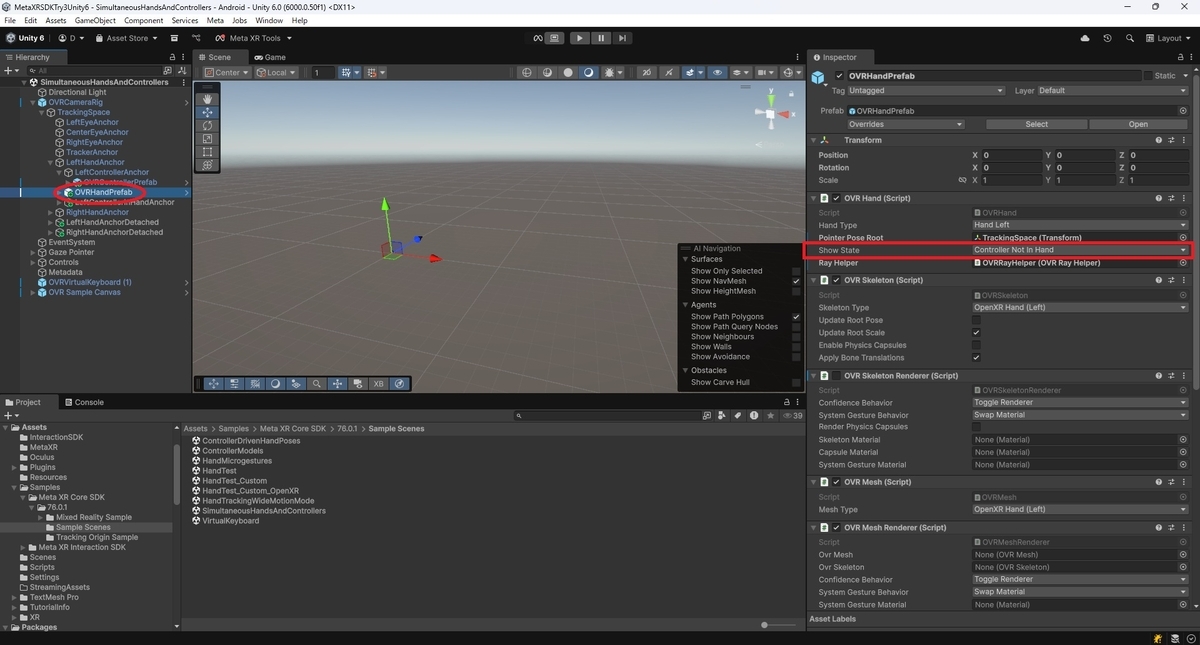1200x645 pixels.
Task: Click the scene orientation gizmo cube
Action: 772,113
